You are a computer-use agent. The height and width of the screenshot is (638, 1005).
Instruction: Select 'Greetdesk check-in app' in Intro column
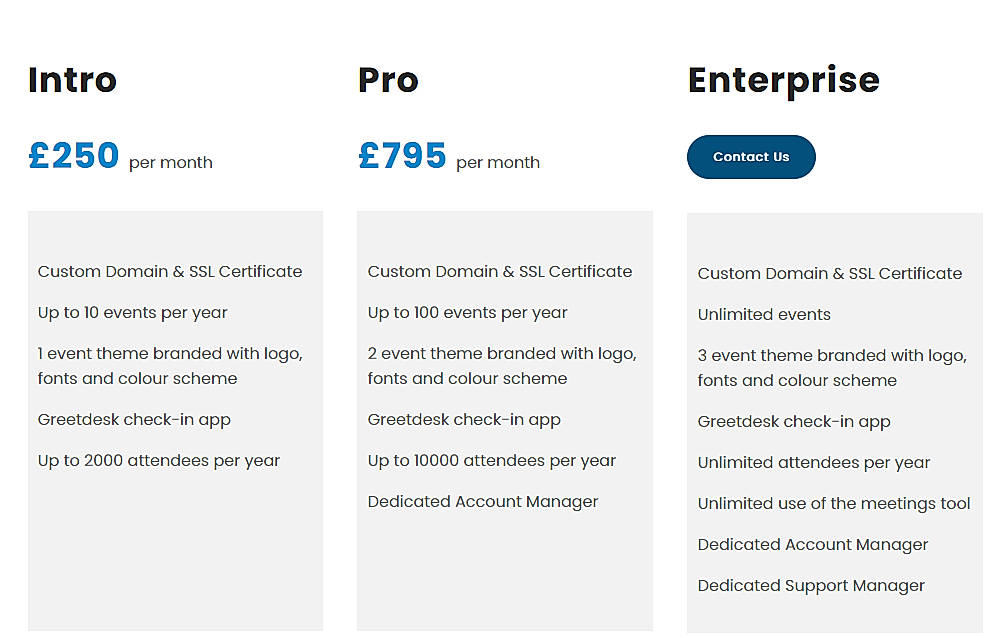coord(134,419)
